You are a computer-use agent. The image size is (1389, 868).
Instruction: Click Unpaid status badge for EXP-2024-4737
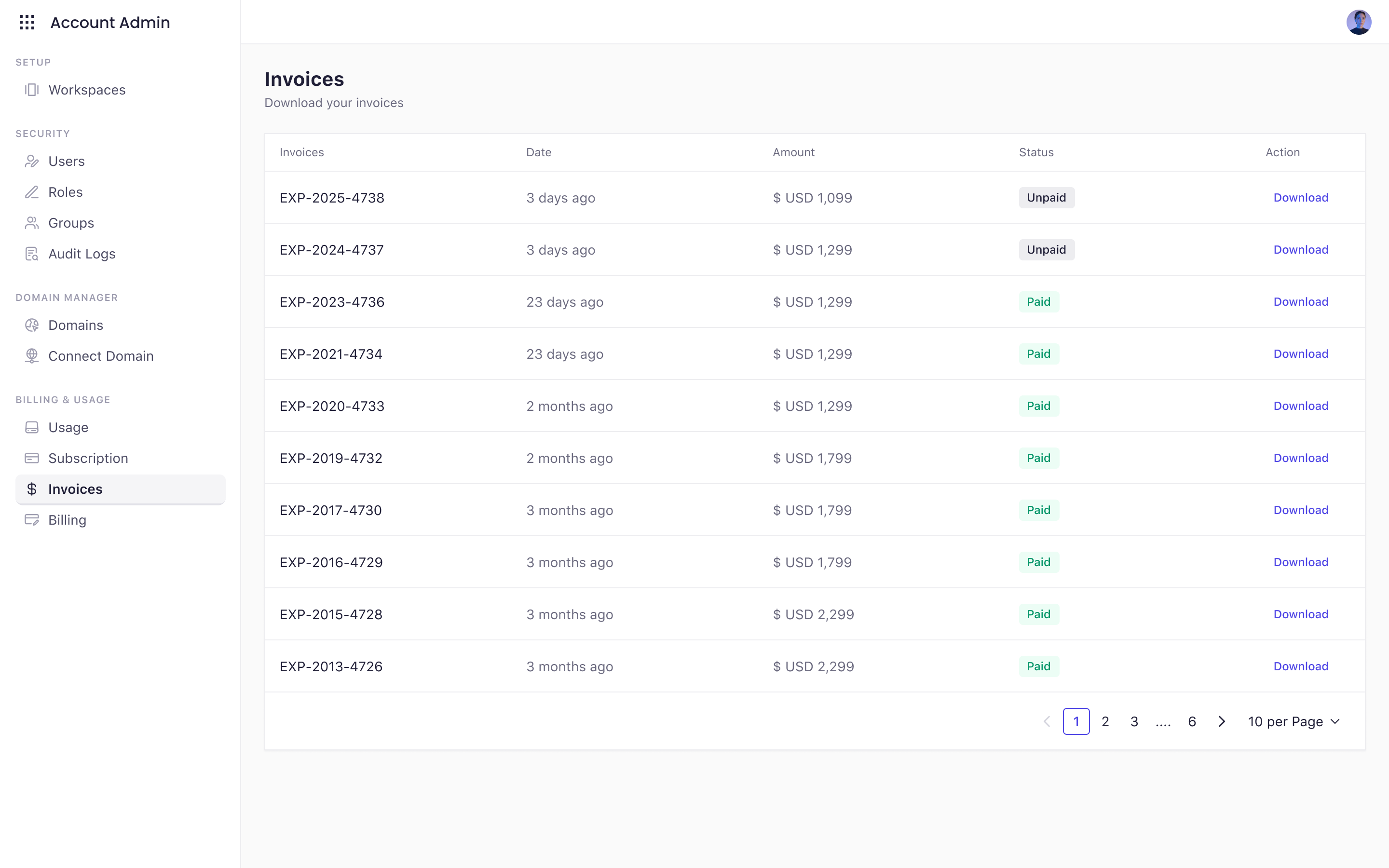point(1046,250)
